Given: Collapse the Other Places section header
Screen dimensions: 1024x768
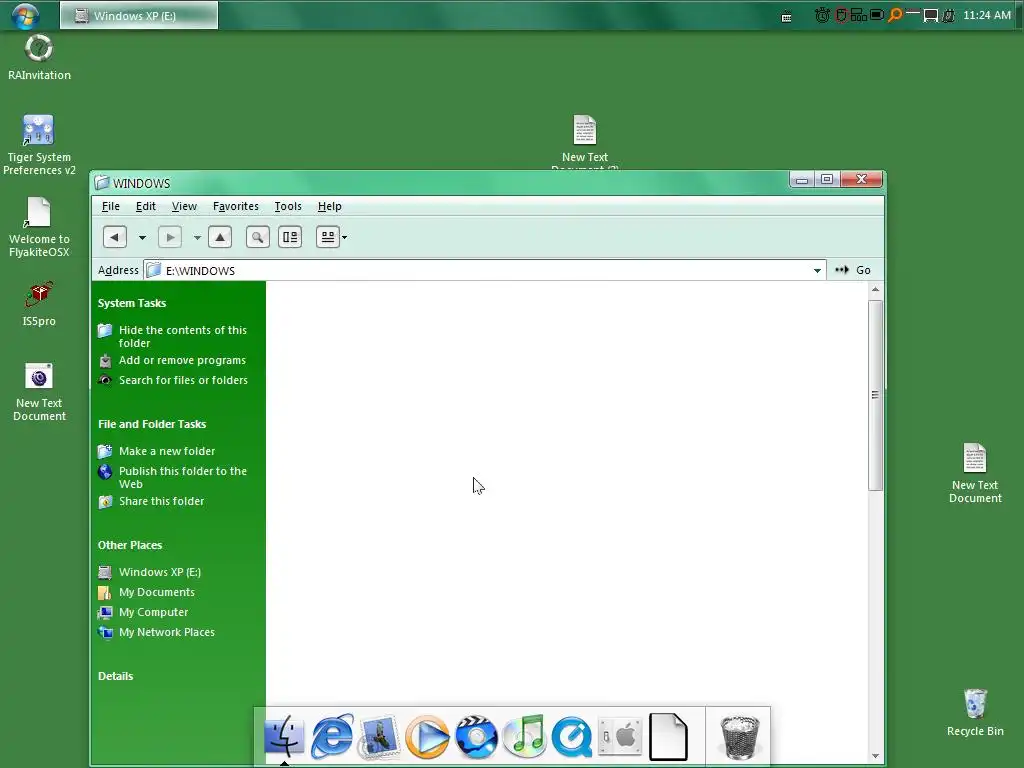Looking at the screenshot, I should 130,545.
